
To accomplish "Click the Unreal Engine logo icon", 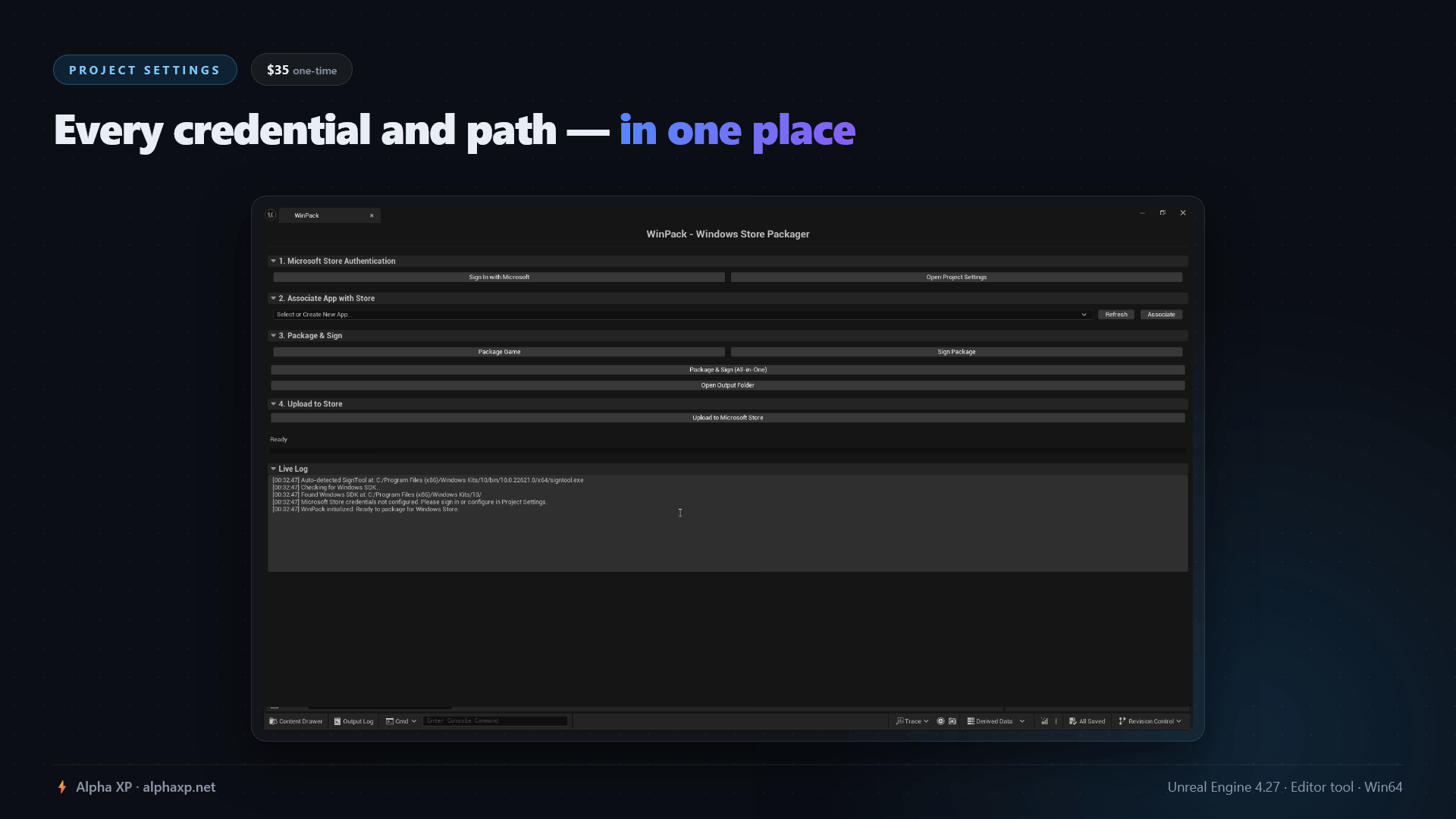I will coord(271,215).
